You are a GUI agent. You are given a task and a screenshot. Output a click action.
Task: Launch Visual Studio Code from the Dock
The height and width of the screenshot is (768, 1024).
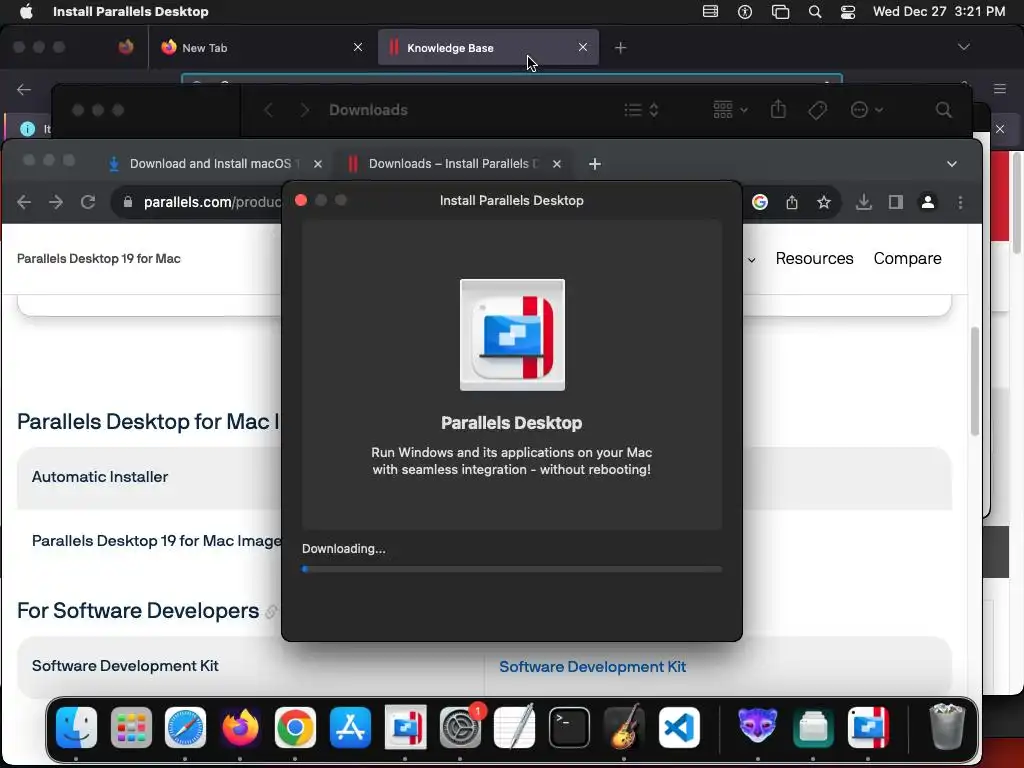click(679, 728)
